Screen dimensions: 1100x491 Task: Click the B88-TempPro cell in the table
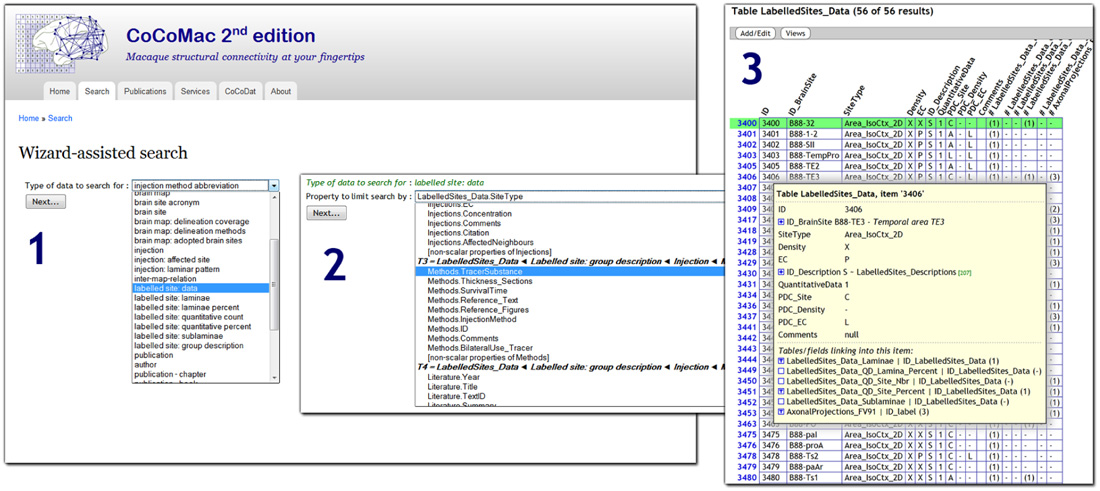(x=814, y=155)
